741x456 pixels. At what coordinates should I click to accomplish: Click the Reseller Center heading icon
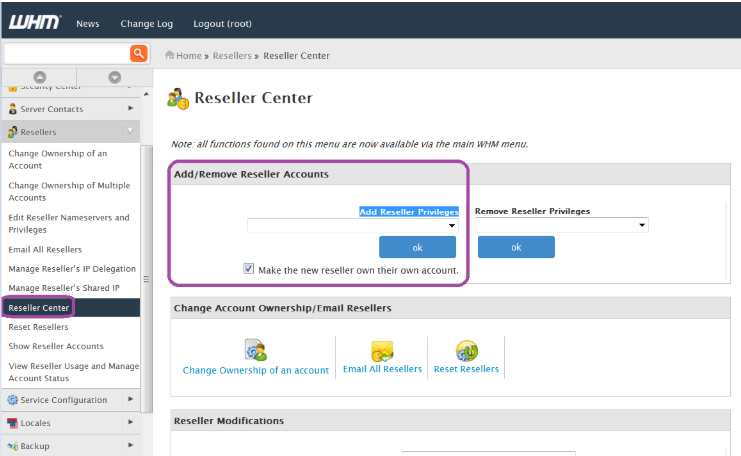click(x=178, y=98)
